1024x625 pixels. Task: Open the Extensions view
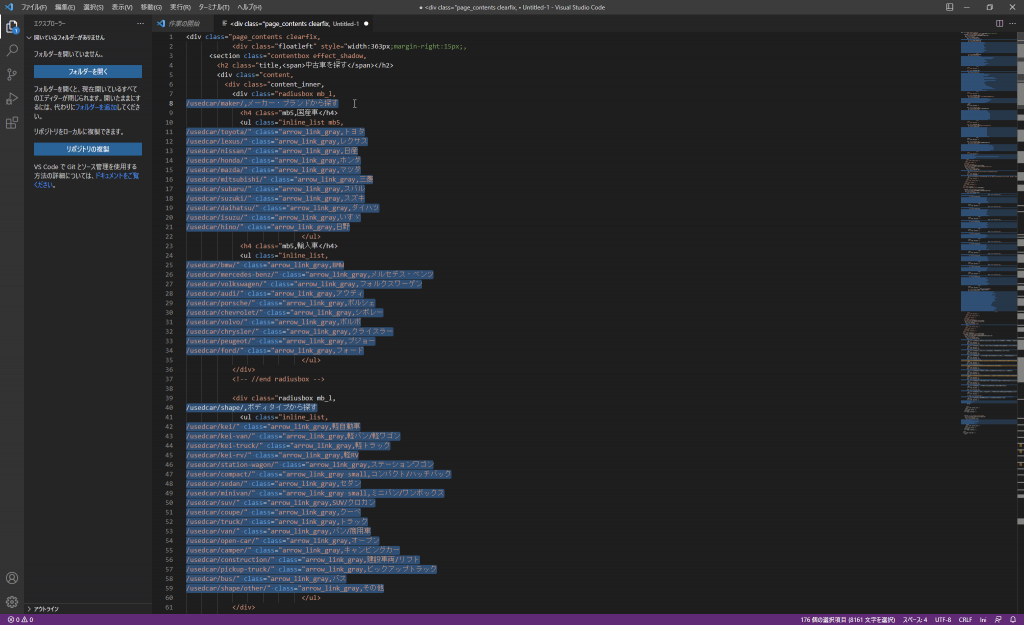click(x=12, y=123)
